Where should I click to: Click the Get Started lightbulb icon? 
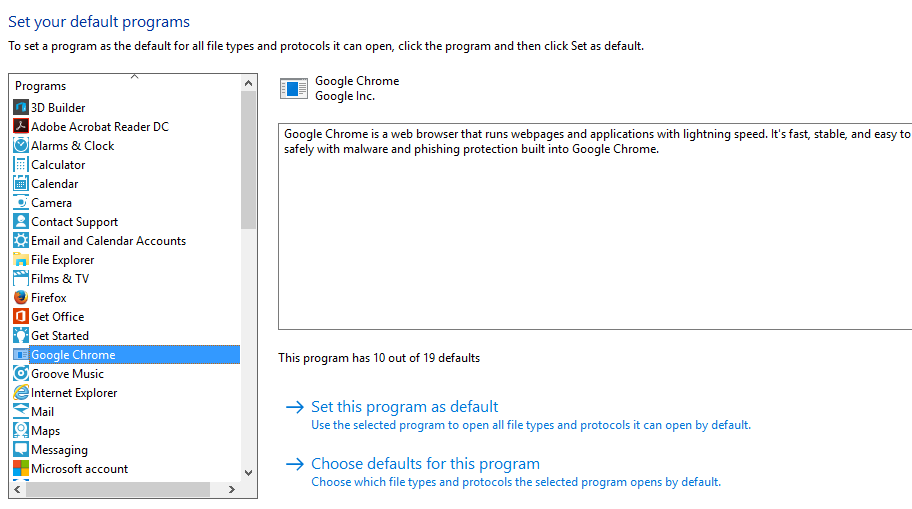21,336
